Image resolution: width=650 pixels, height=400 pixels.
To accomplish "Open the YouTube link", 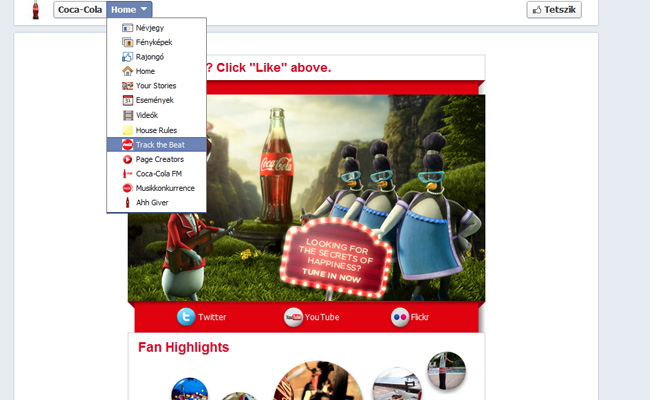I will (312, 317).
